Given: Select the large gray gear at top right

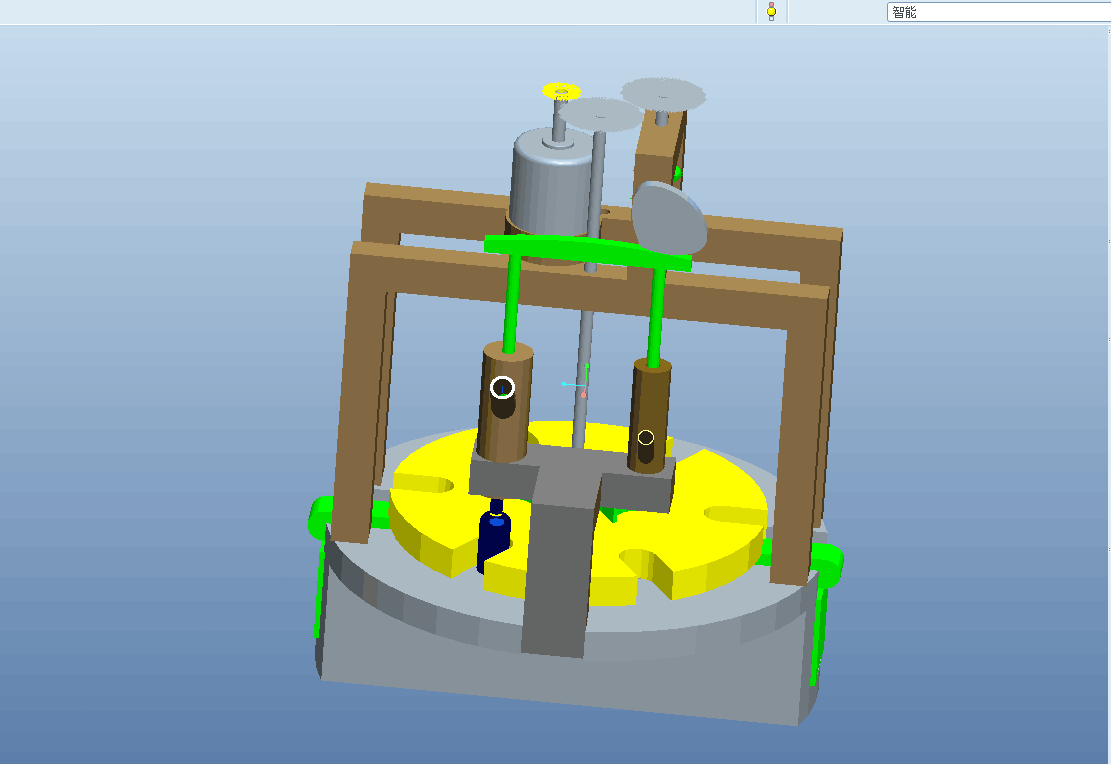Looking at the screenshot, I should pos(663,94).
